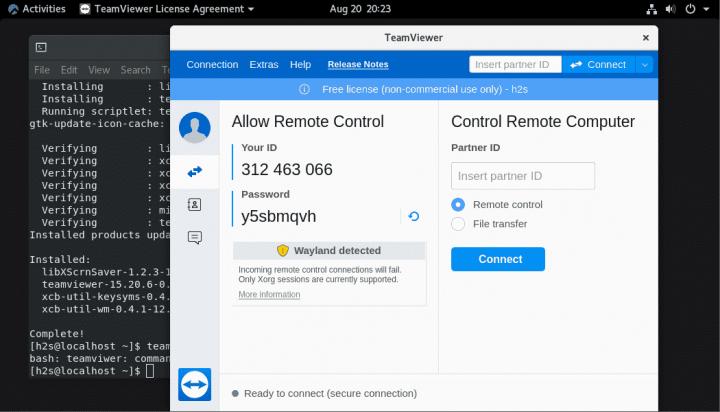Open the Connection menu

click(x=212, y=65)
